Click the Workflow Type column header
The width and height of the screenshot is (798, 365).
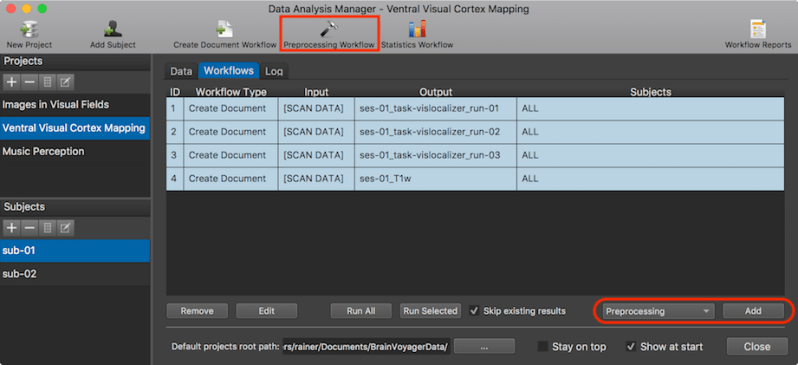pos(231,92)
